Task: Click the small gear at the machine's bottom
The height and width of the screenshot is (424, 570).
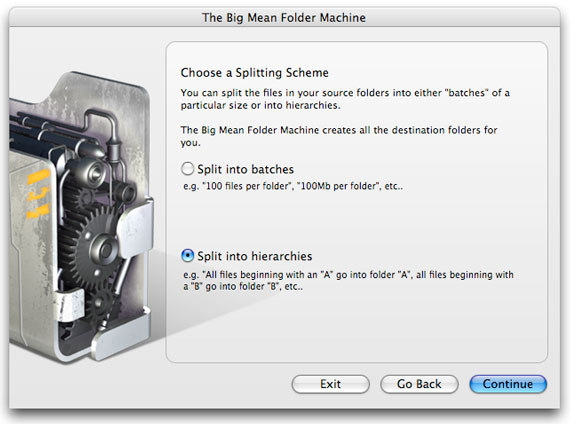Action: point(101,305)
